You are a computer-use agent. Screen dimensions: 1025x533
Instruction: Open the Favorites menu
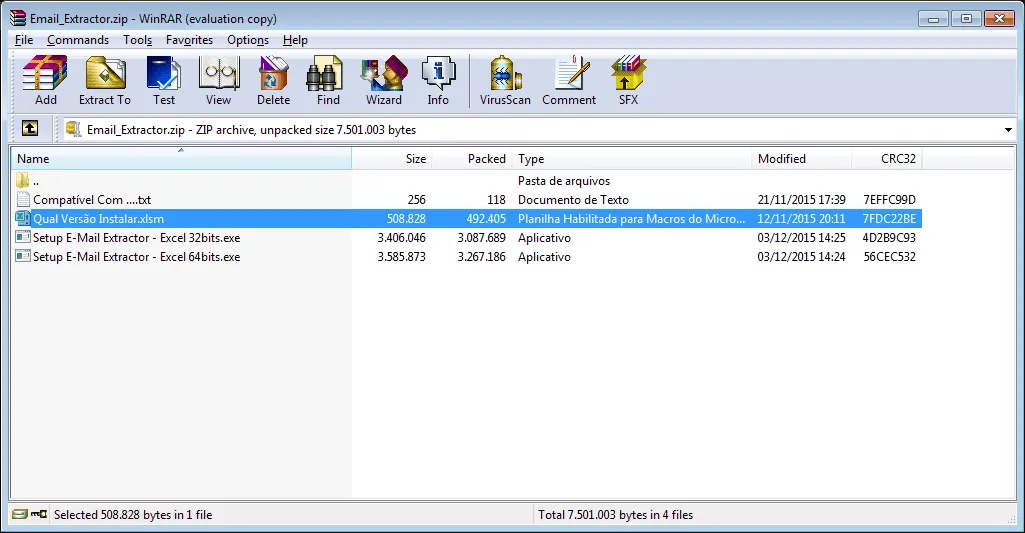tap(189, 40)
